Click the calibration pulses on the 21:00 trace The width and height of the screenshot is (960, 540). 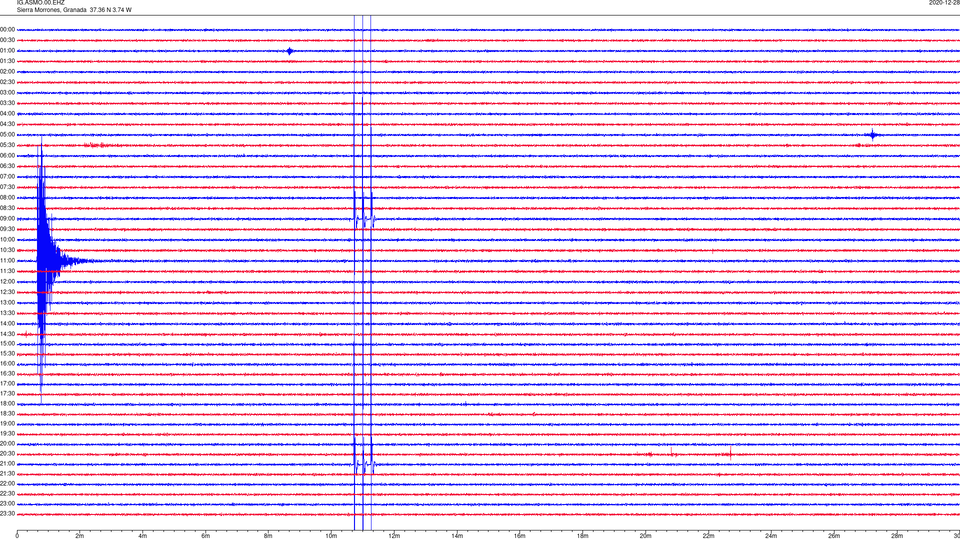[x=364, y=465]
